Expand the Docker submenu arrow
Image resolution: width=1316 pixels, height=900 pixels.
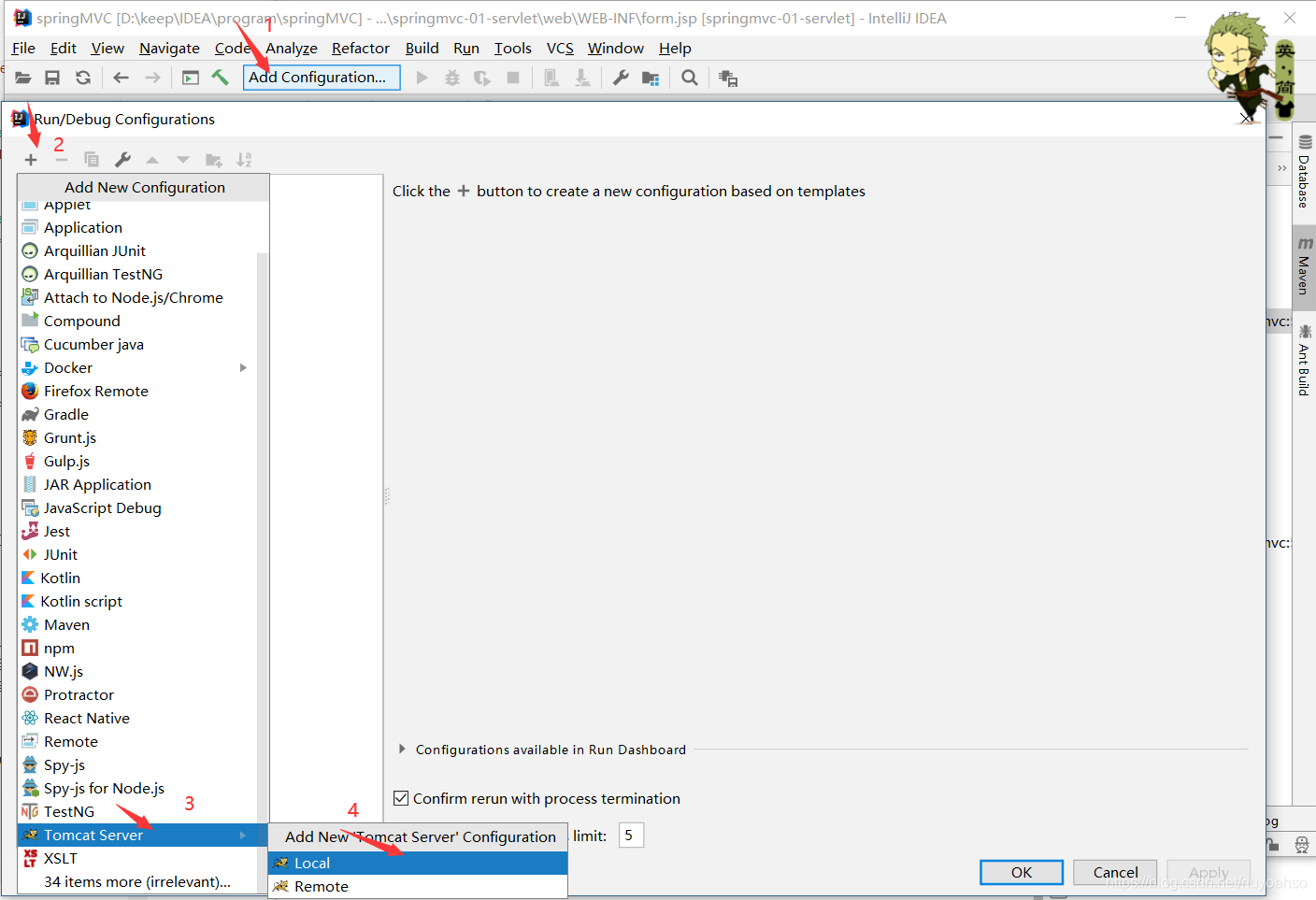click(243, 367)
